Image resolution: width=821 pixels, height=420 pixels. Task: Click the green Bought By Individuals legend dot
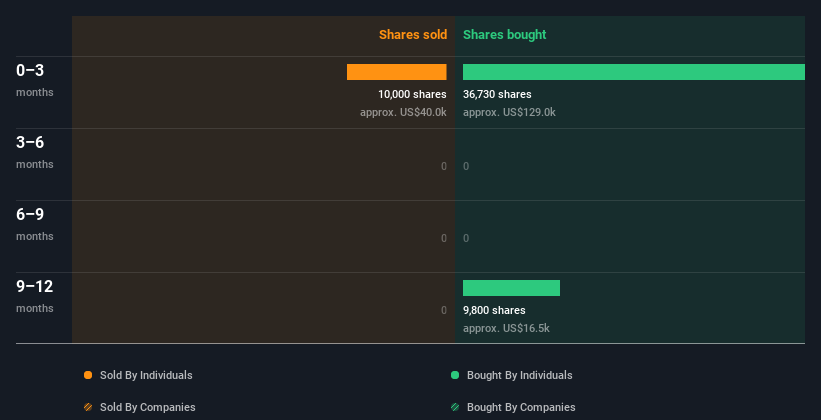pyautogui.click(x=455, y=375)
